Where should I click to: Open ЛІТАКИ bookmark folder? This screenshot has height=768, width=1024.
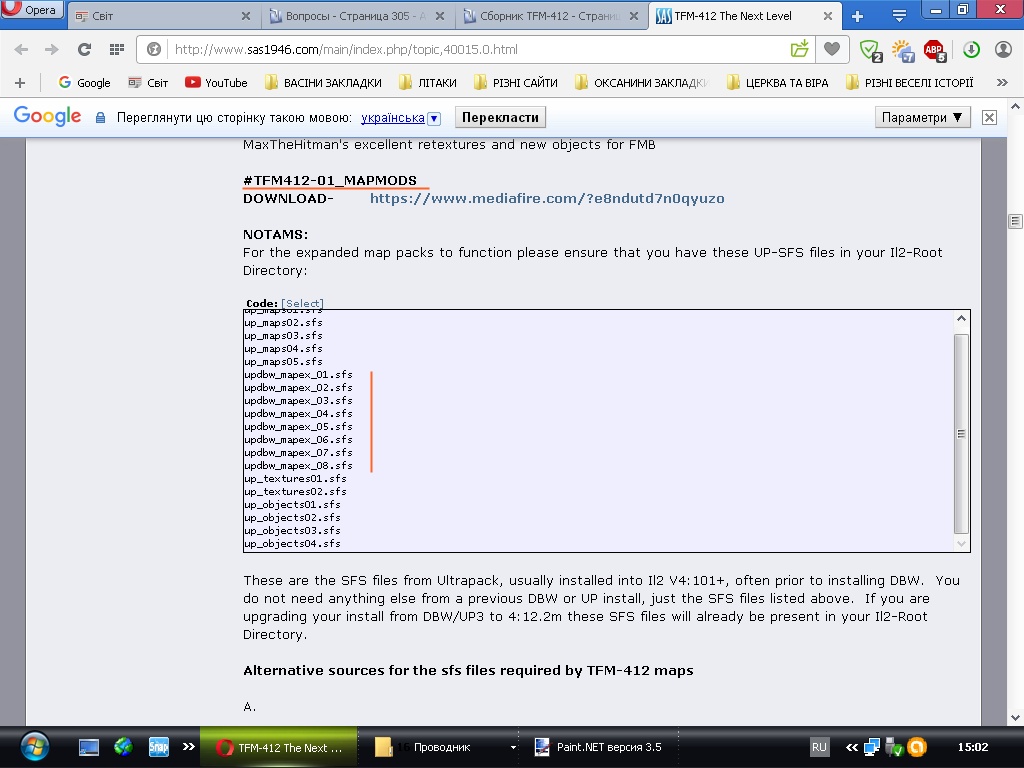pyautogui.click(x=428, y=83)
